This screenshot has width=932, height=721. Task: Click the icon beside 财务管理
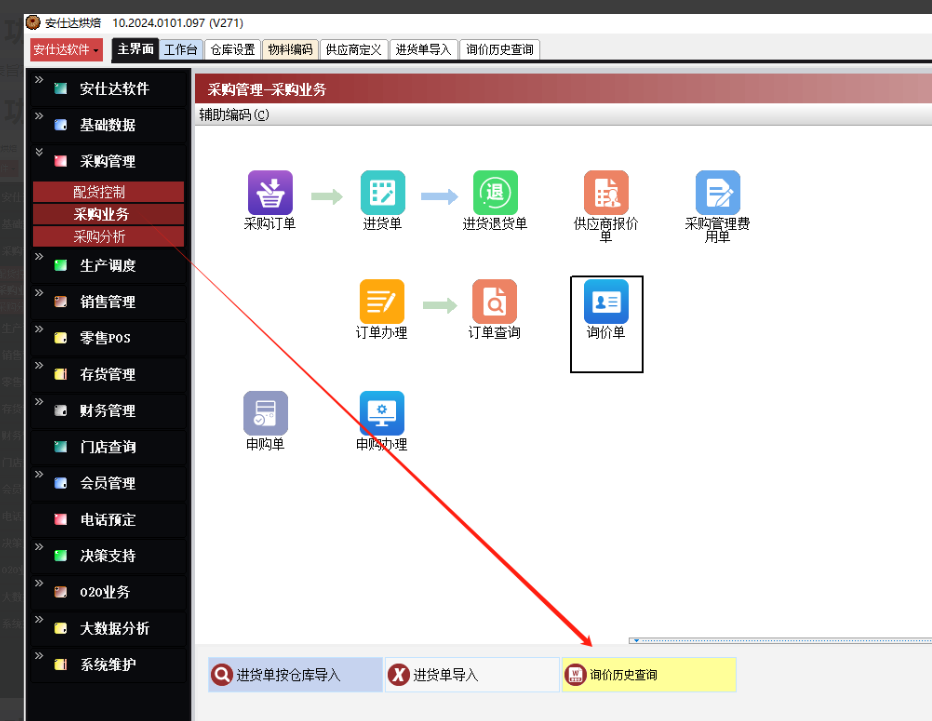[x=61, y=410]
